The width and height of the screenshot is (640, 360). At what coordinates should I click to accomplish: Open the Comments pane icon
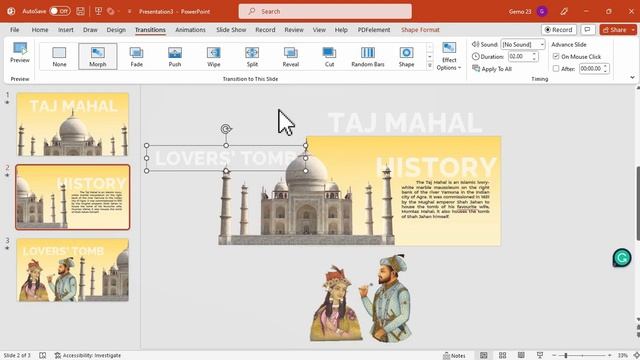(587, 30)
